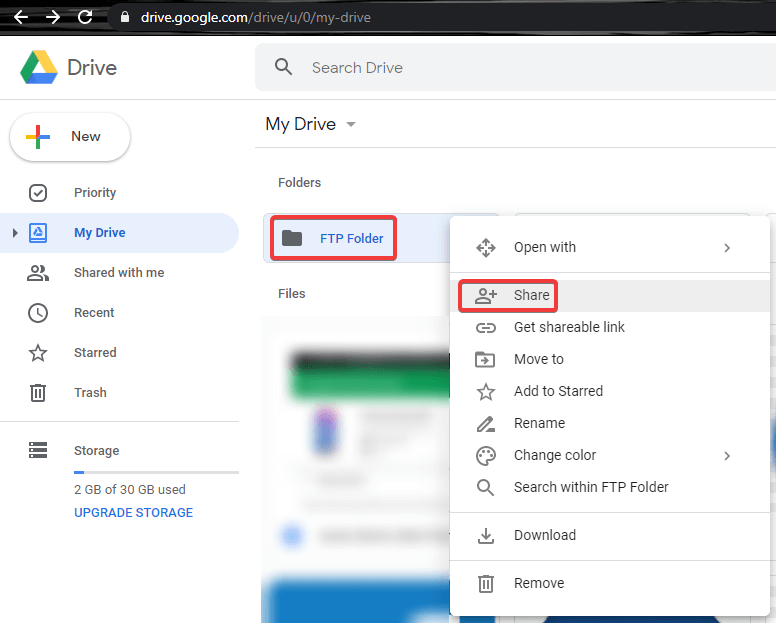Click the Trash bin icon in sidebar
The width and height of the screenshot is (776, 623).
pos(38,393)
